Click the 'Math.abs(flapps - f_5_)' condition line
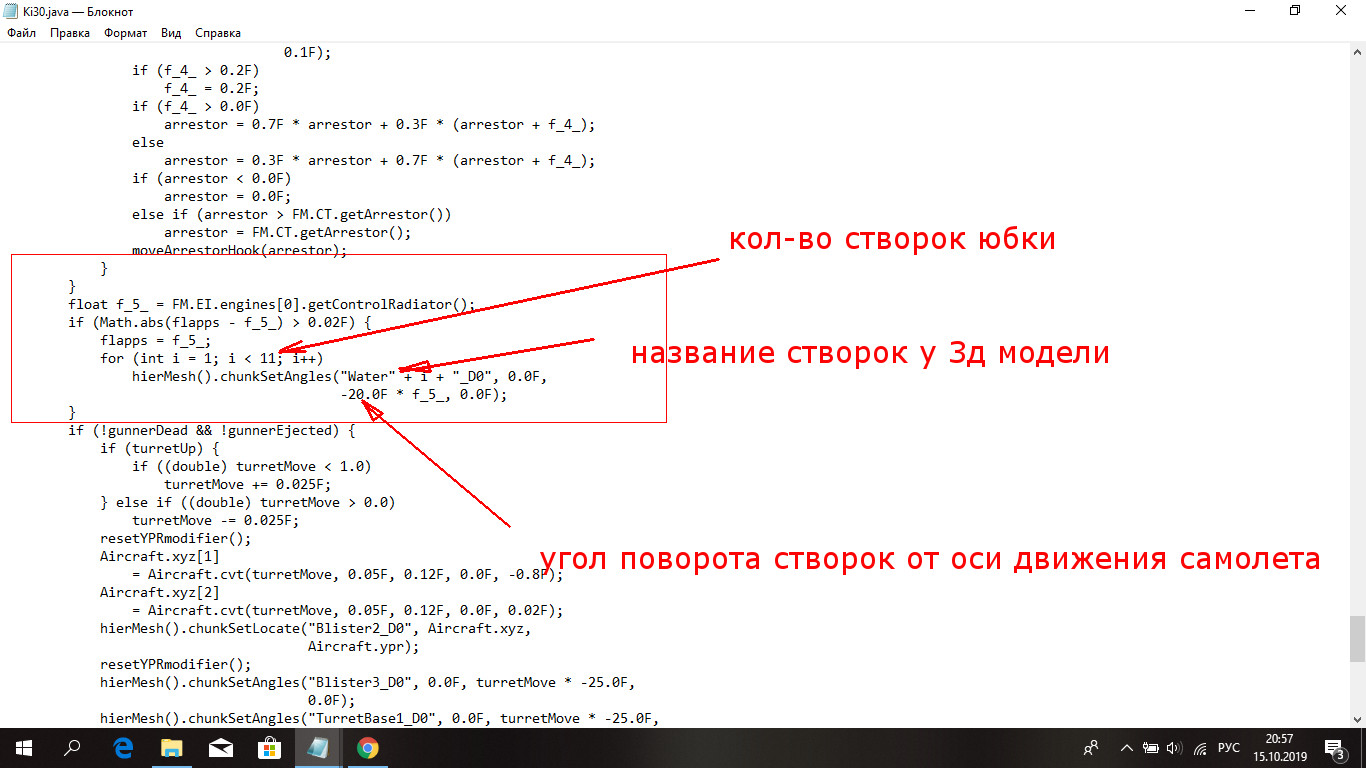1366x768 pixels. tap(220, 323)
